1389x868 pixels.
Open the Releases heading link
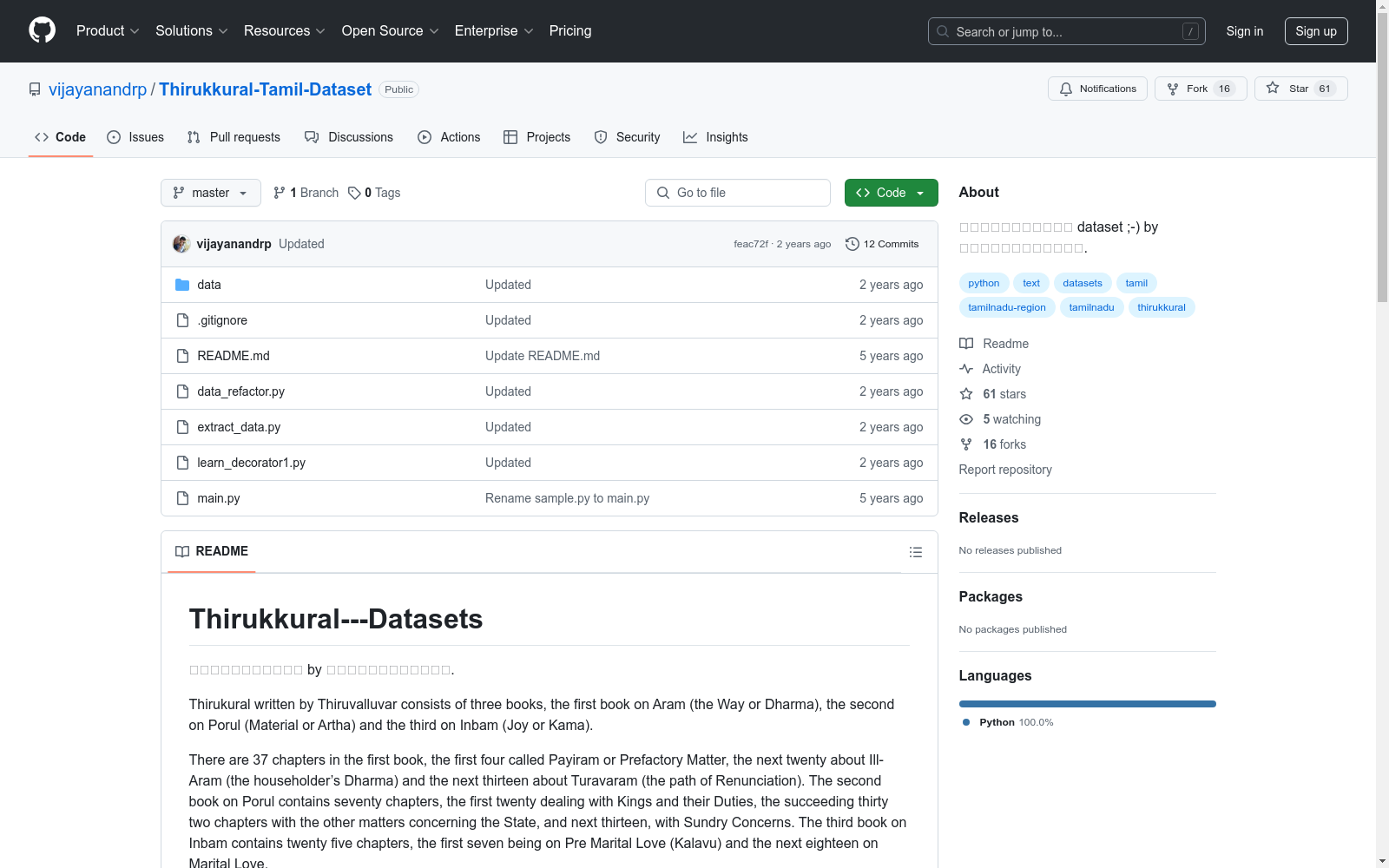(x=989, y=517)
